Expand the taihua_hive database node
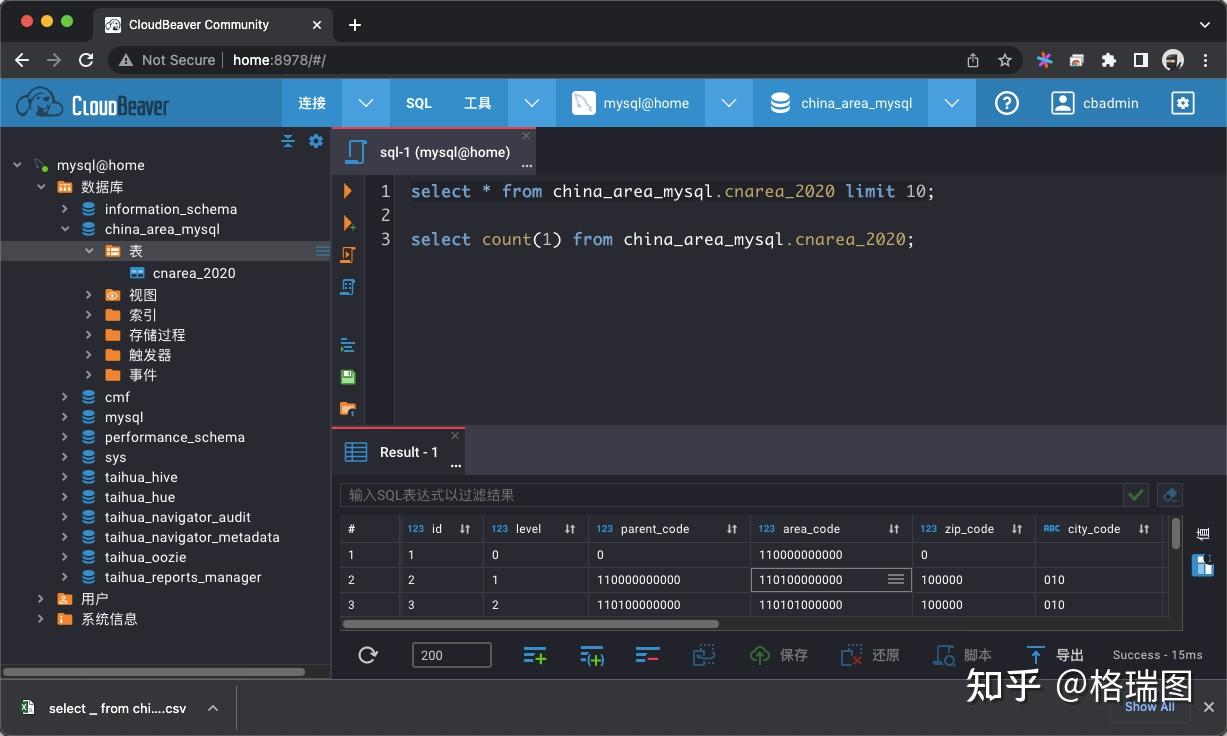 click(x=65, y=477)
